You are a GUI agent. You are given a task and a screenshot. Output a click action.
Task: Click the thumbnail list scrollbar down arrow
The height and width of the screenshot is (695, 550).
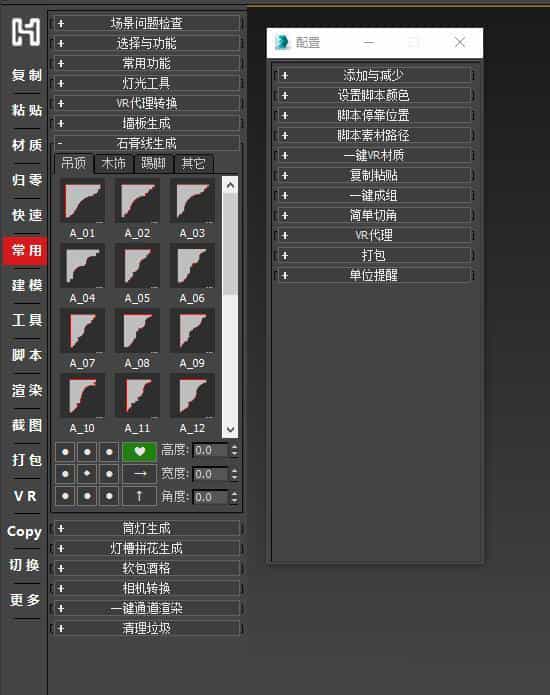[230, 429]
